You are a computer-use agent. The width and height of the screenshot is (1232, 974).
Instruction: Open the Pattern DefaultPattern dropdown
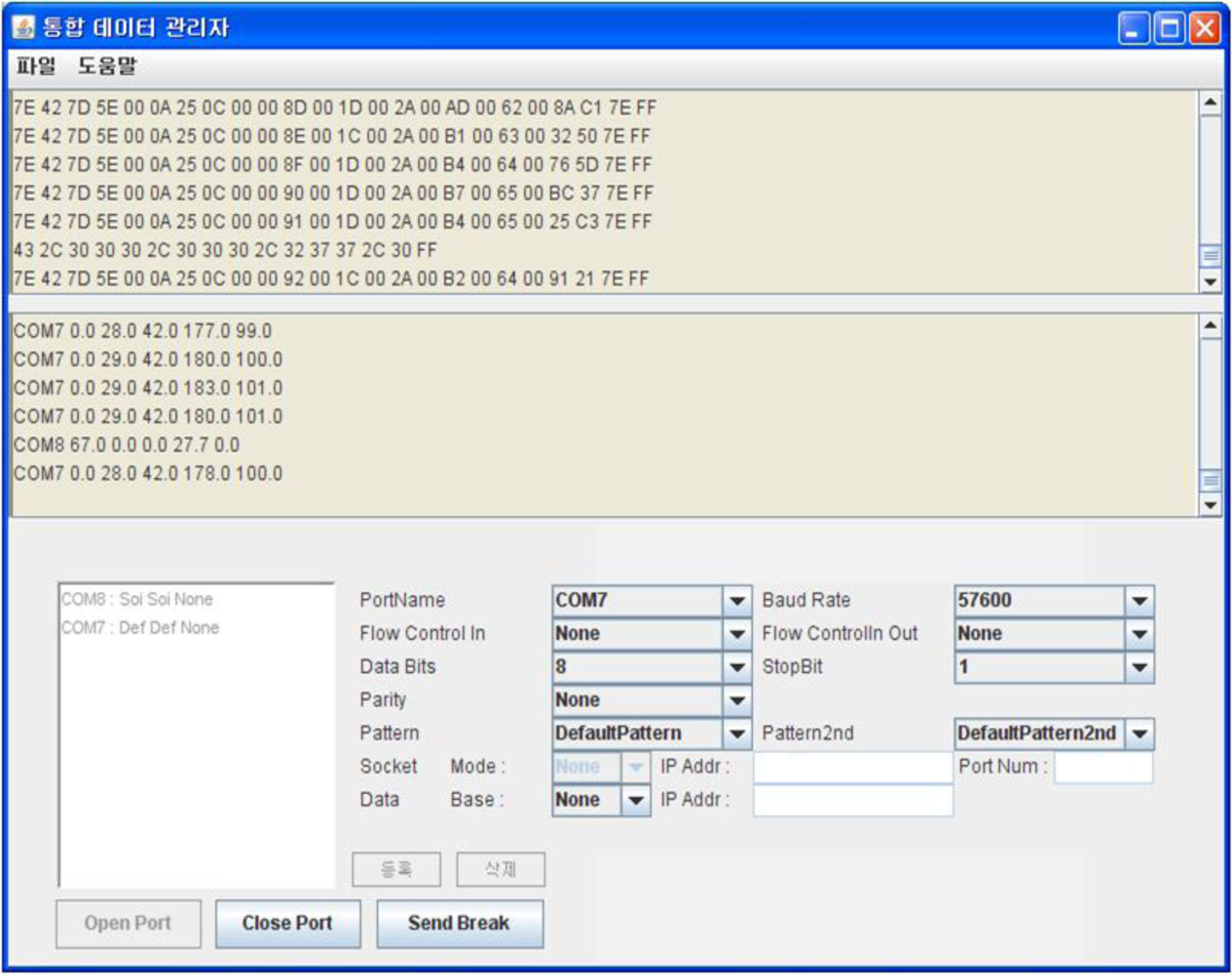tap(736, 733)
